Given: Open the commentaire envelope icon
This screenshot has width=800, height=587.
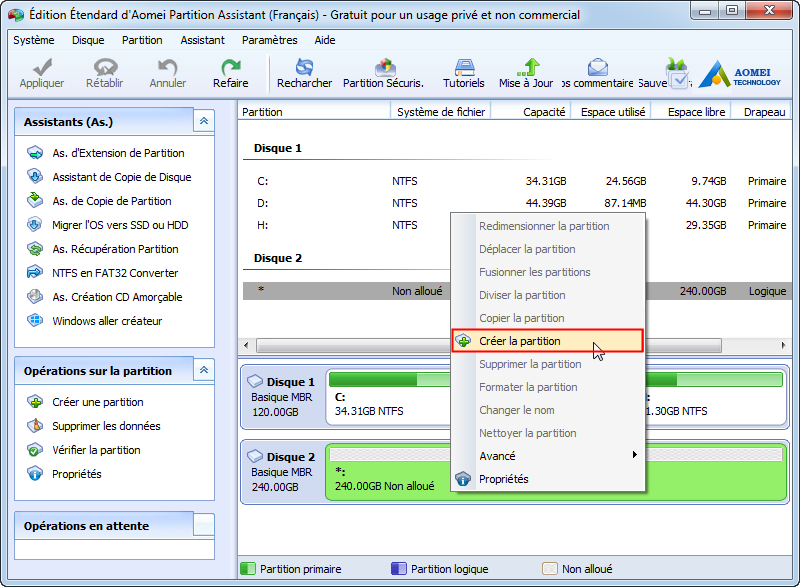Looking at the screenshot, I should (597, 67).
